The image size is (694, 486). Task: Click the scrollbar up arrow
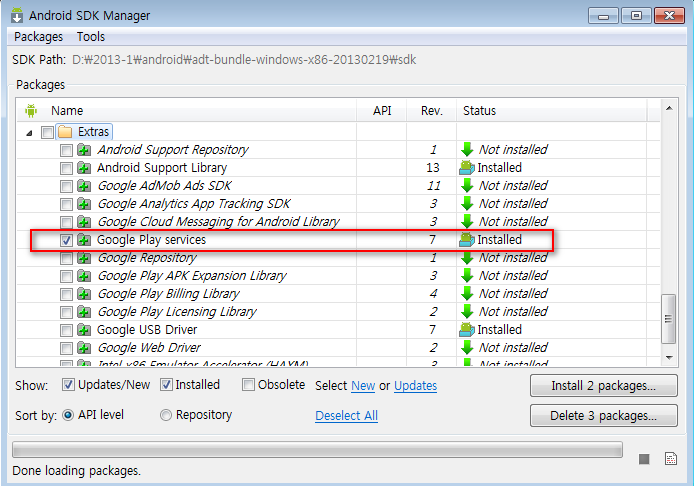tap(669, 108)
